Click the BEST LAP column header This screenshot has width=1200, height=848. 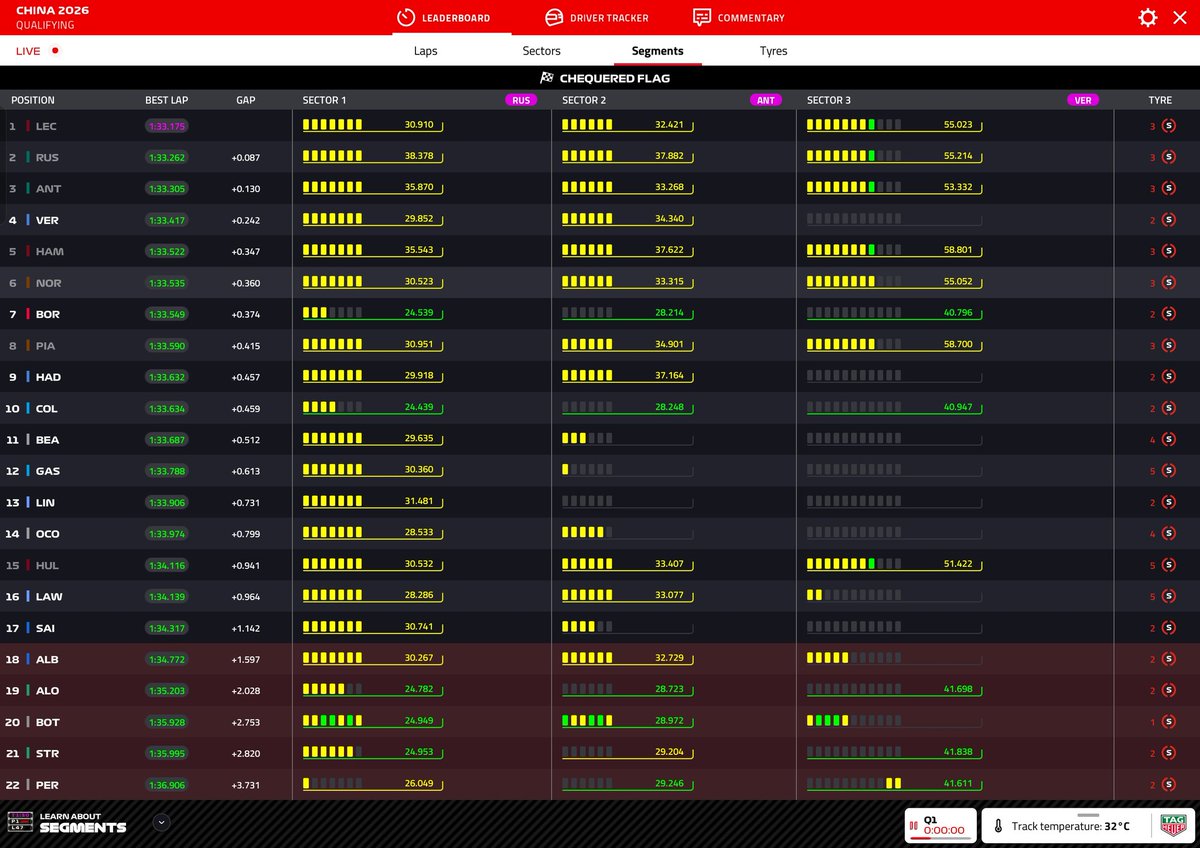[166, 100]
